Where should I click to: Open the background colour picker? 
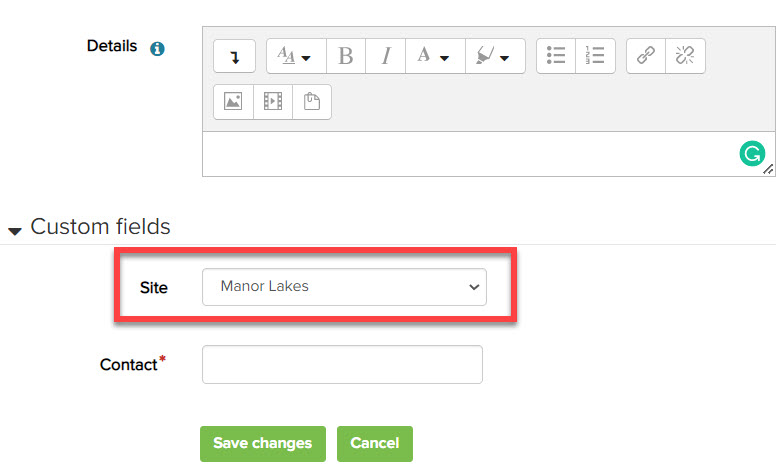[494, 57]
